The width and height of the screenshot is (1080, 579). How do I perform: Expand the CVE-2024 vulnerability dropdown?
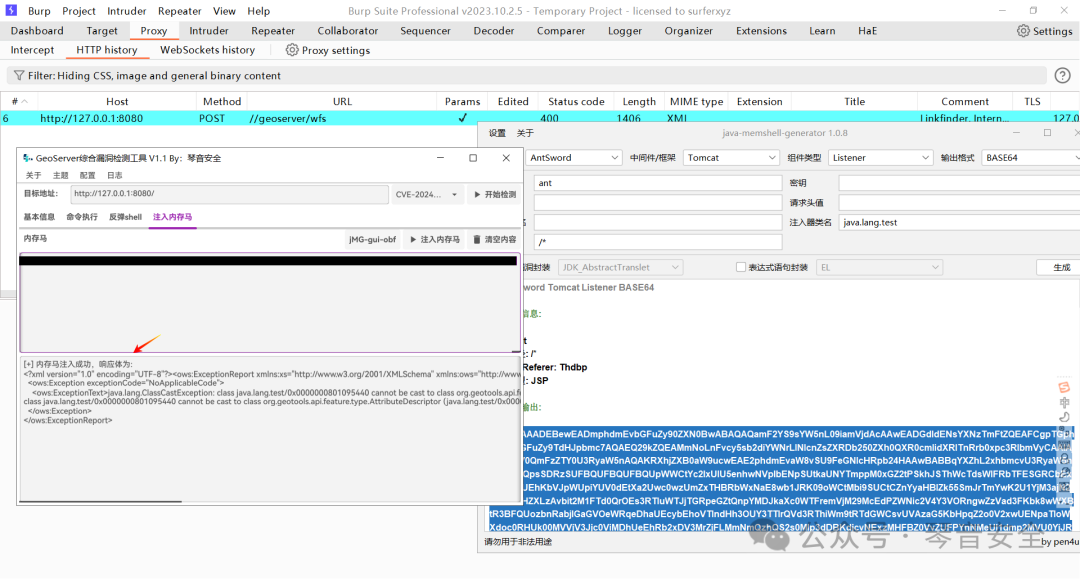point(427,195)
